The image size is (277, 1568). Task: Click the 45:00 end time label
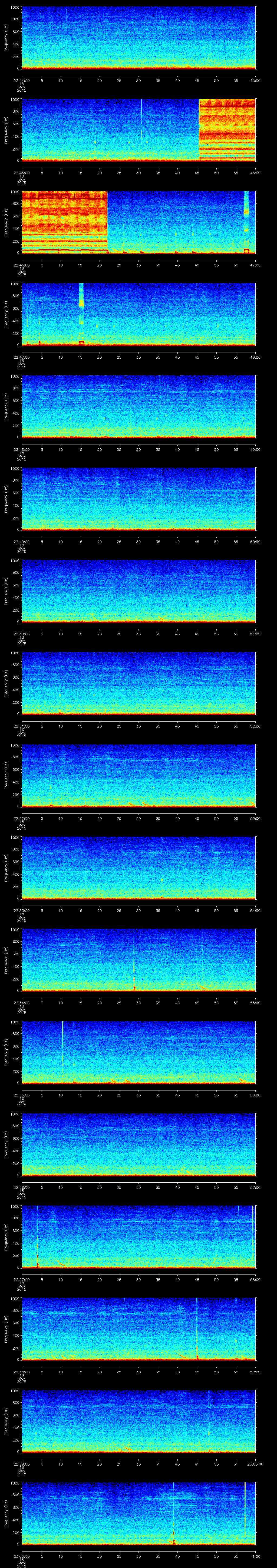point(256,80)
